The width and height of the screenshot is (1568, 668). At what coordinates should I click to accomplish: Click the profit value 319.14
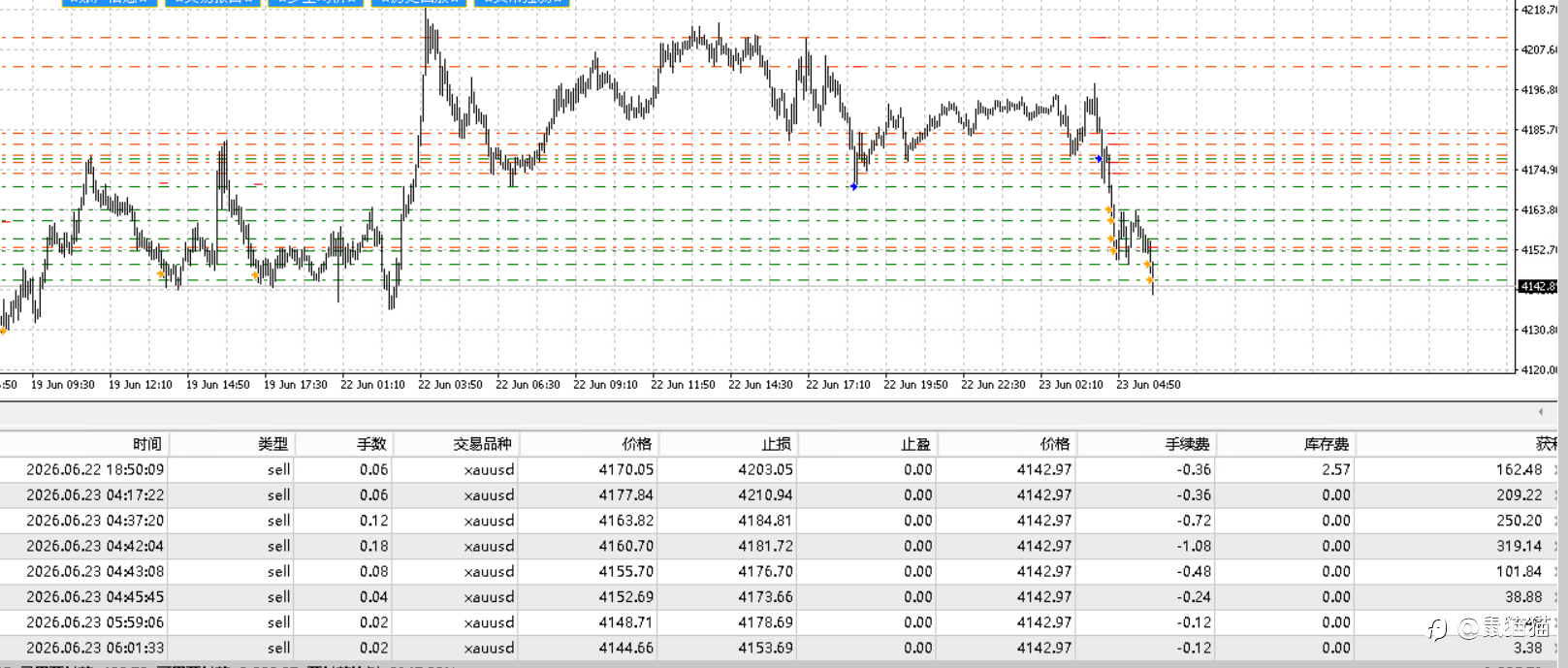1519,546
